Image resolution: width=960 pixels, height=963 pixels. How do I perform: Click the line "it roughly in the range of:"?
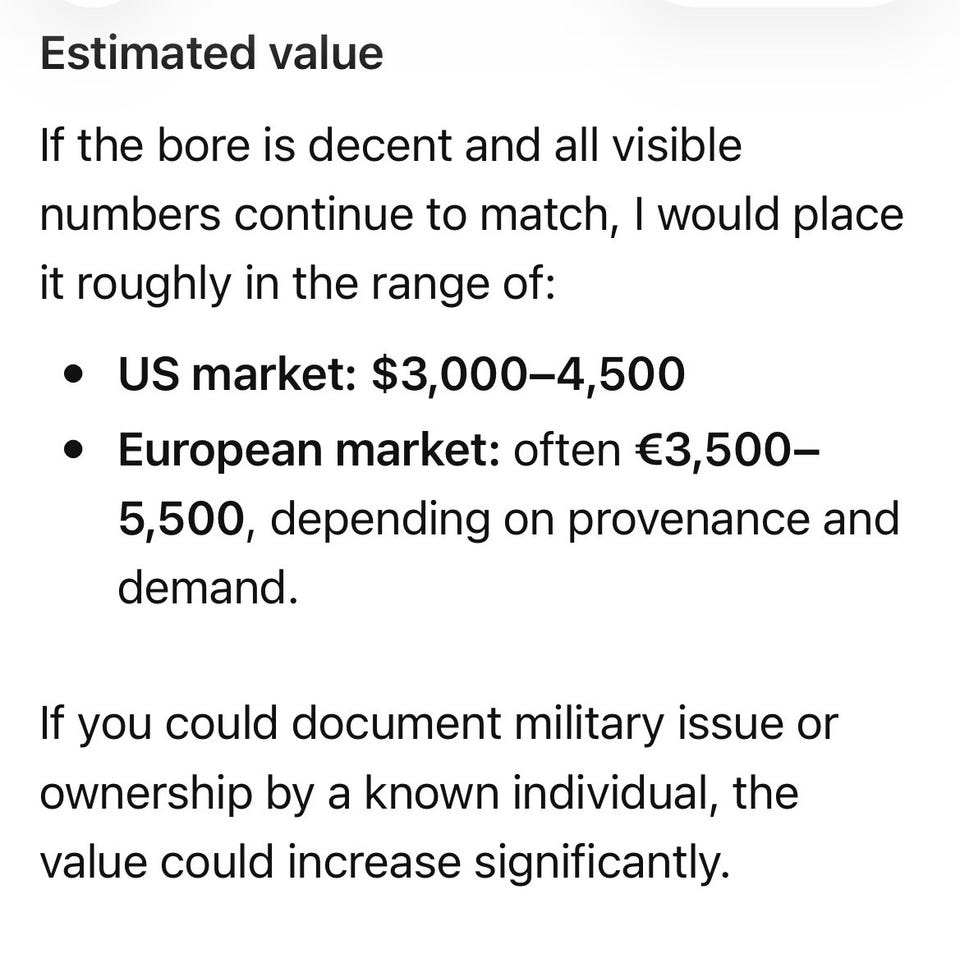click(x=298, y=283)
